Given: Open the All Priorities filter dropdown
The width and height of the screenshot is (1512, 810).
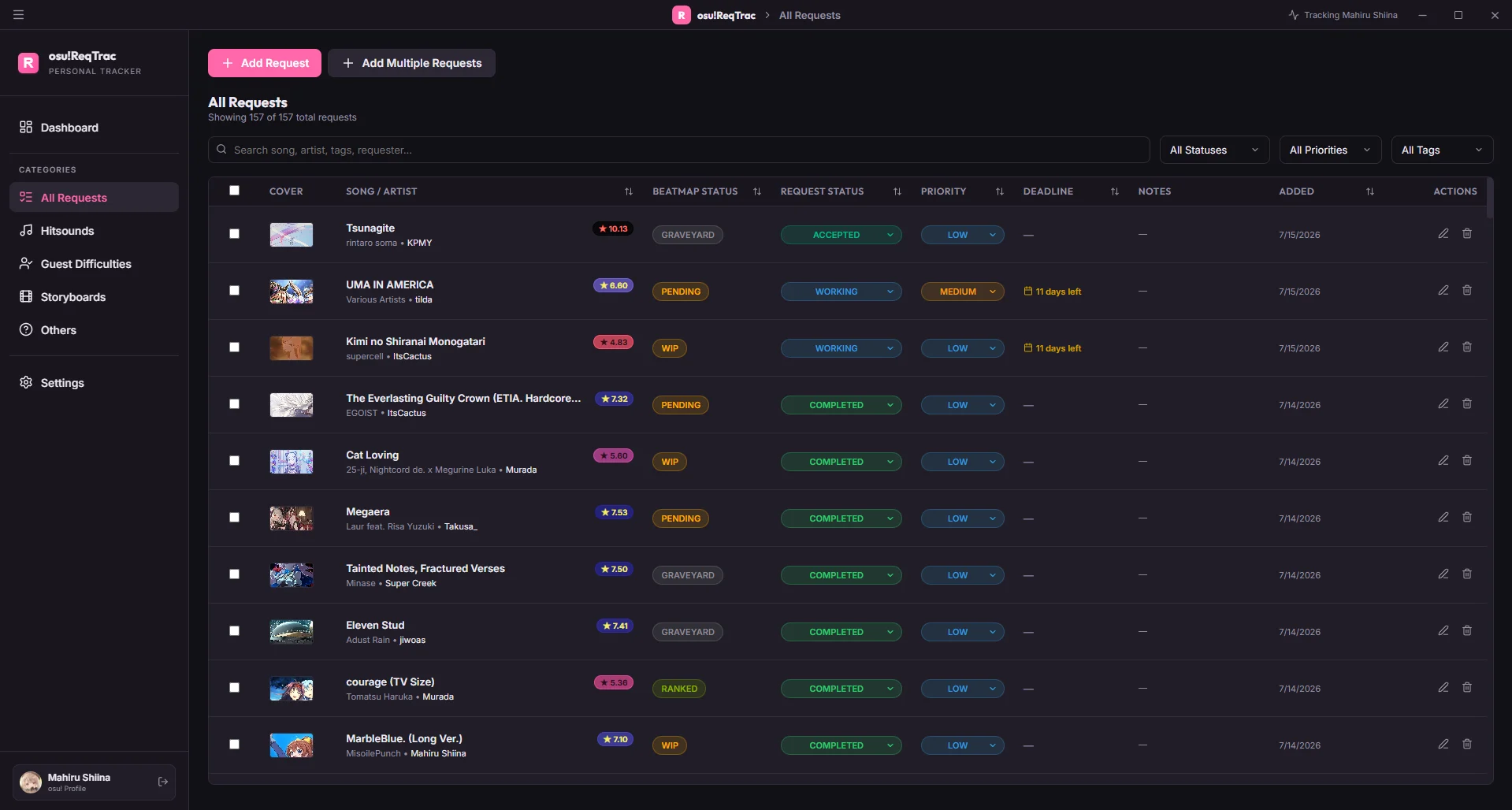Looking at the screenshot, I should 1330,150.
